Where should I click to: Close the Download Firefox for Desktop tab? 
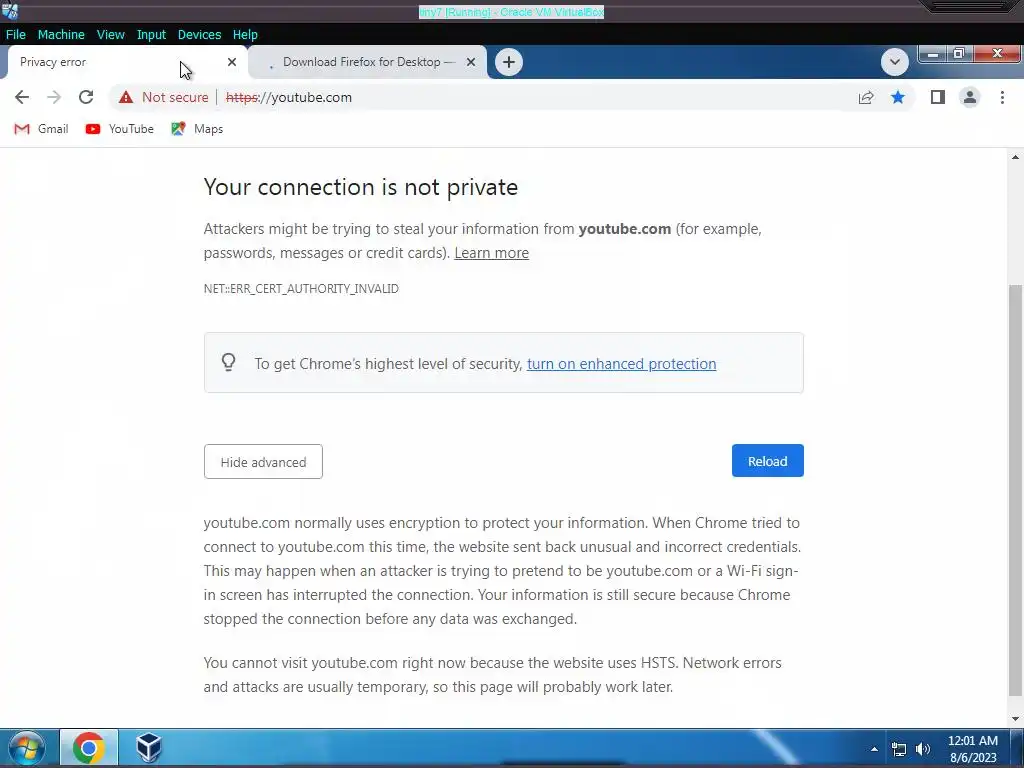tap(471, 62)
